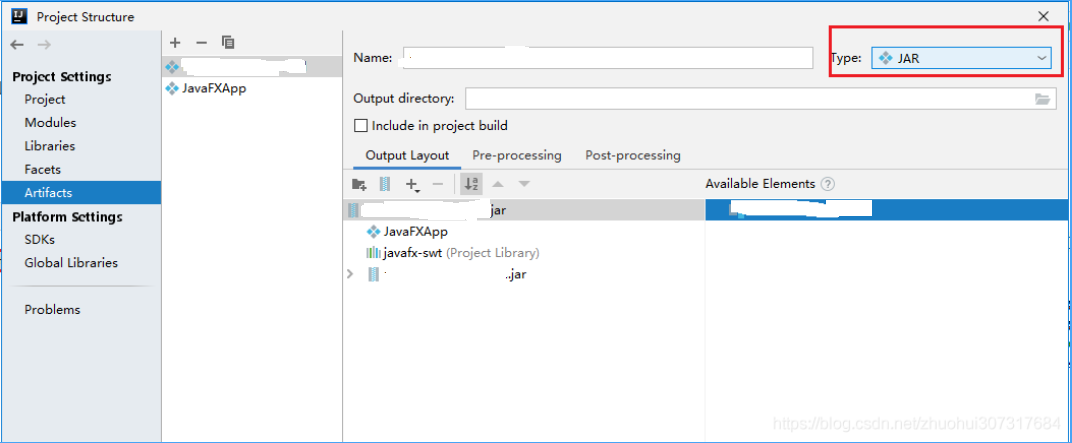This screenshot has width=1072, height=443.
Task: Select javafx-swt Project Library entry
Action: tap(453, 253)
